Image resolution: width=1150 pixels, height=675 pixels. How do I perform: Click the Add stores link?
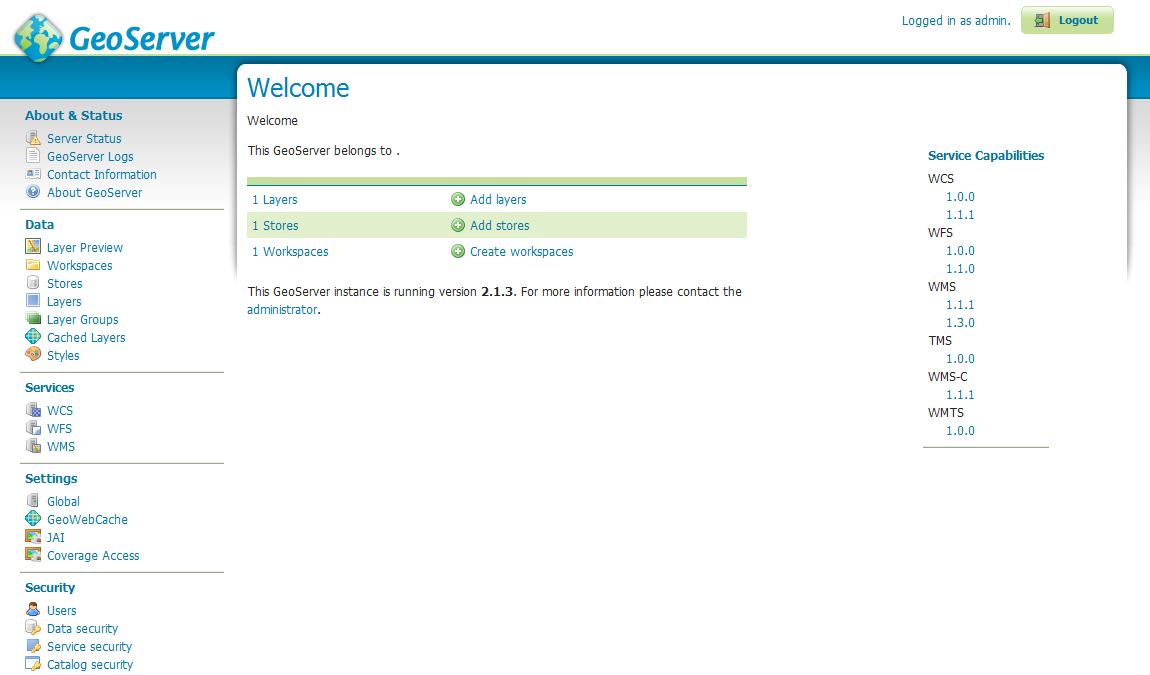tap(499, 225)
